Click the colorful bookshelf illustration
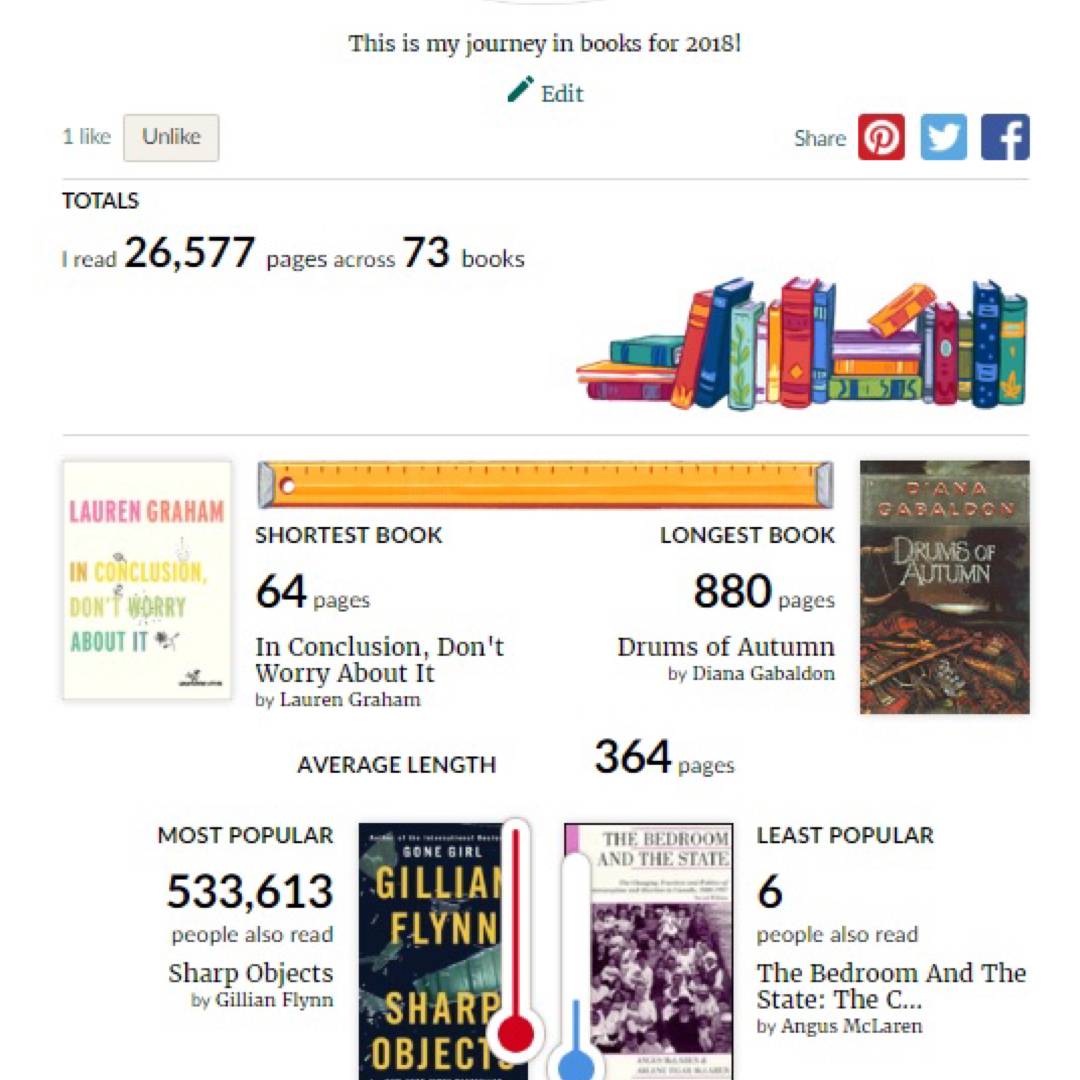Screen dimensions: 1080x1080 click(802, 345)
